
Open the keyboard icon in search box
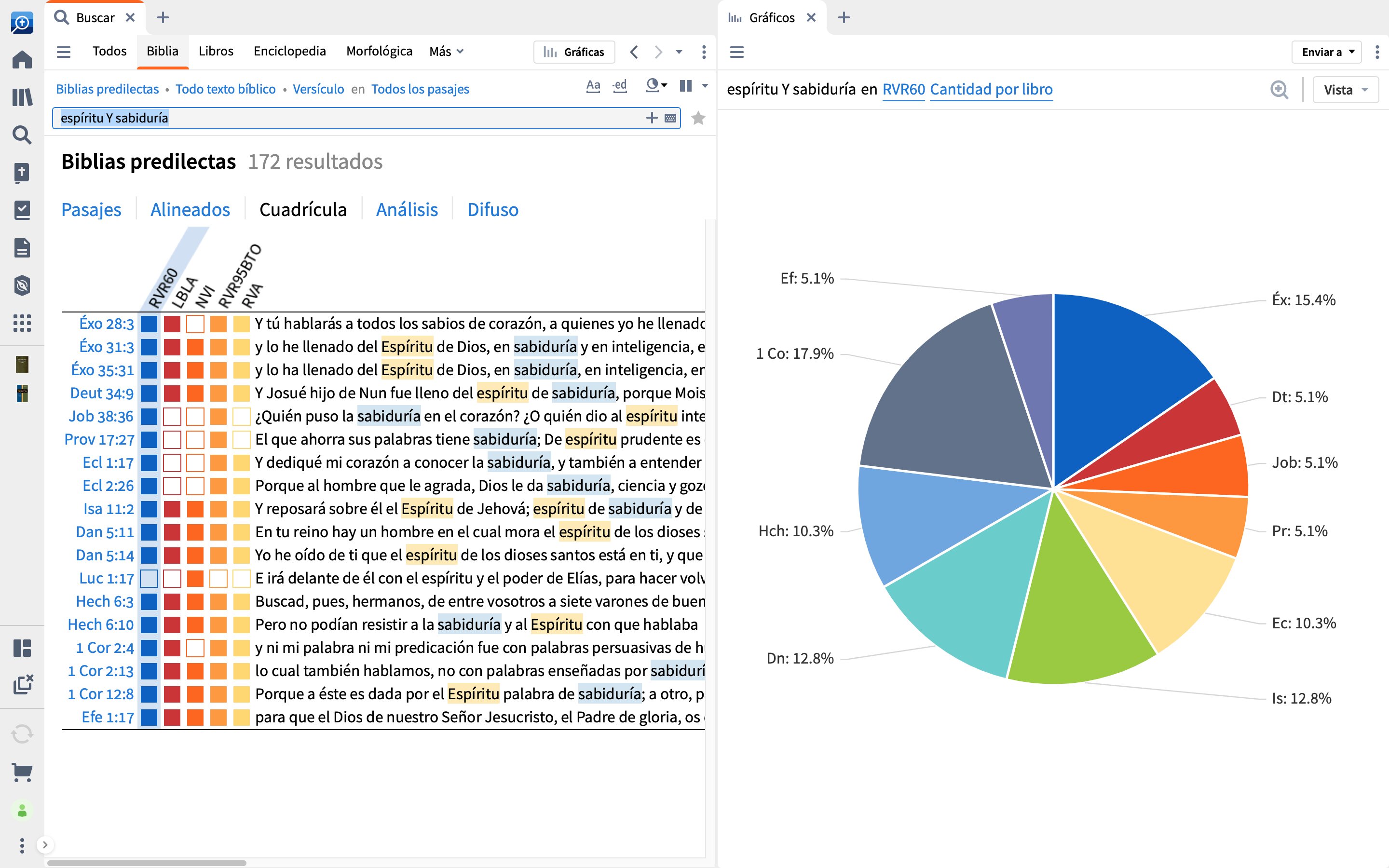click(x=670, y=118)
